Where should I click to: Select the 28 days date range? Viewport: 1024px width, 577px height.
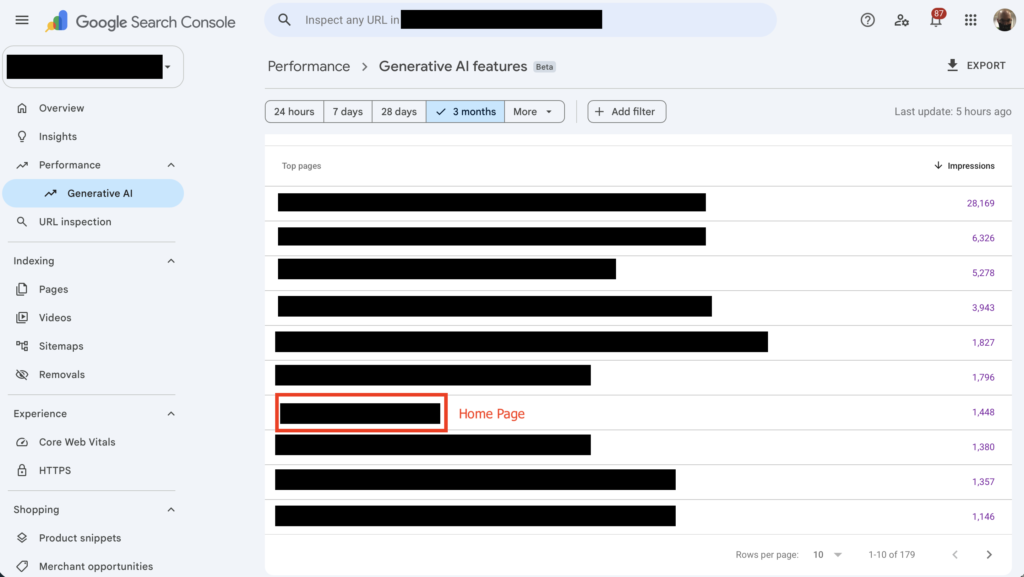(x=399, y=112)
